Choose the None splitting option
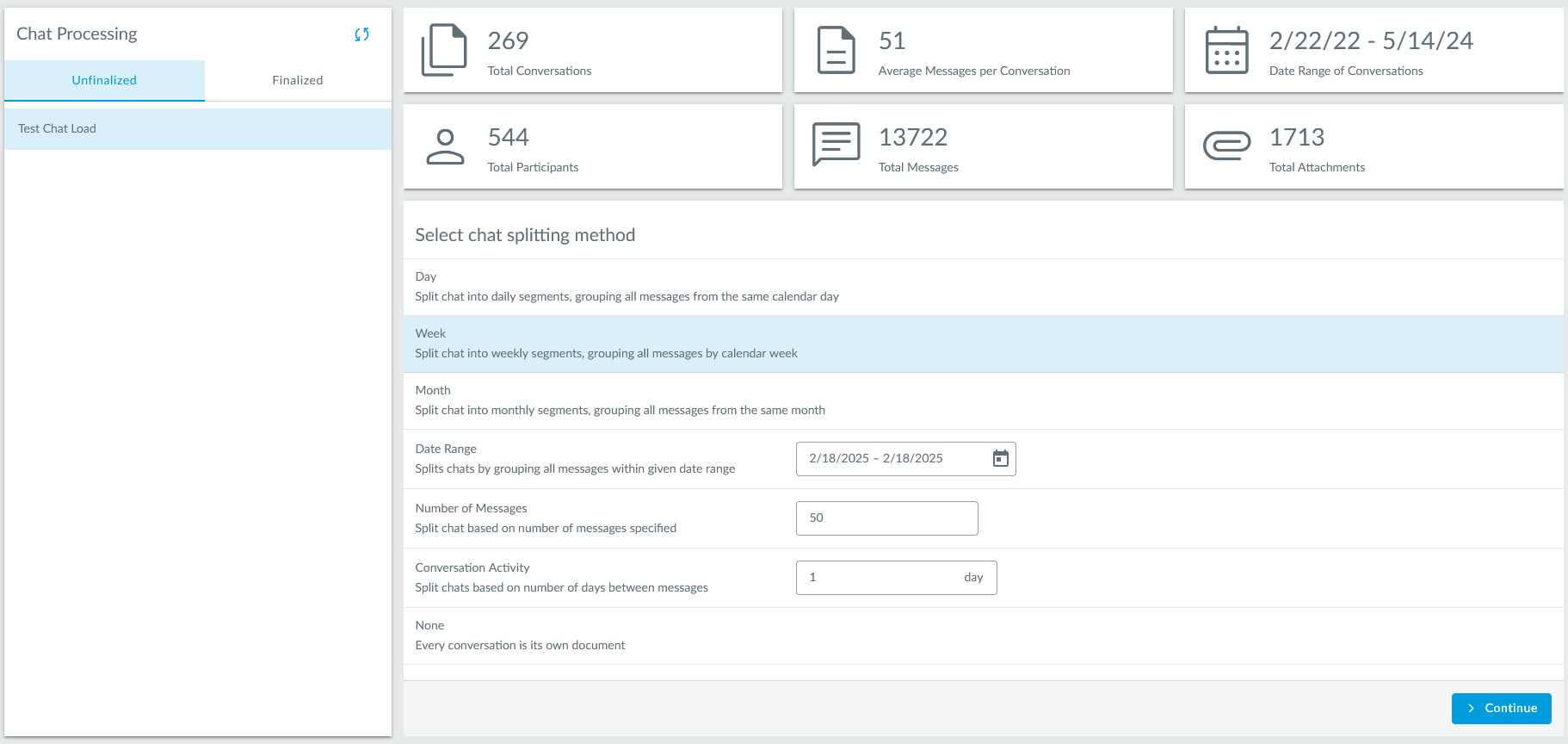This screenshot has height=744, width=1568. pyautogui.click(x=520, y=635)
